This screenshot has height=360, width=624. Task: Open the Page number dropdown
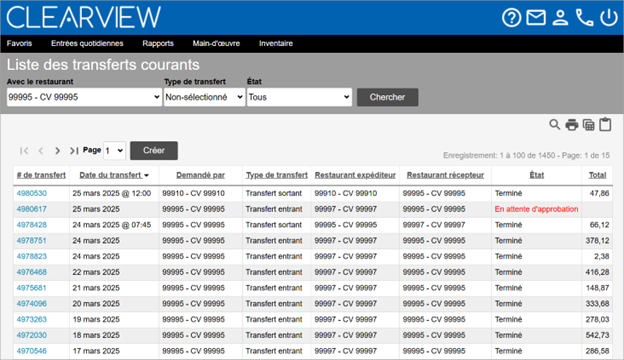pyautogui.click(x=115, y=151)
